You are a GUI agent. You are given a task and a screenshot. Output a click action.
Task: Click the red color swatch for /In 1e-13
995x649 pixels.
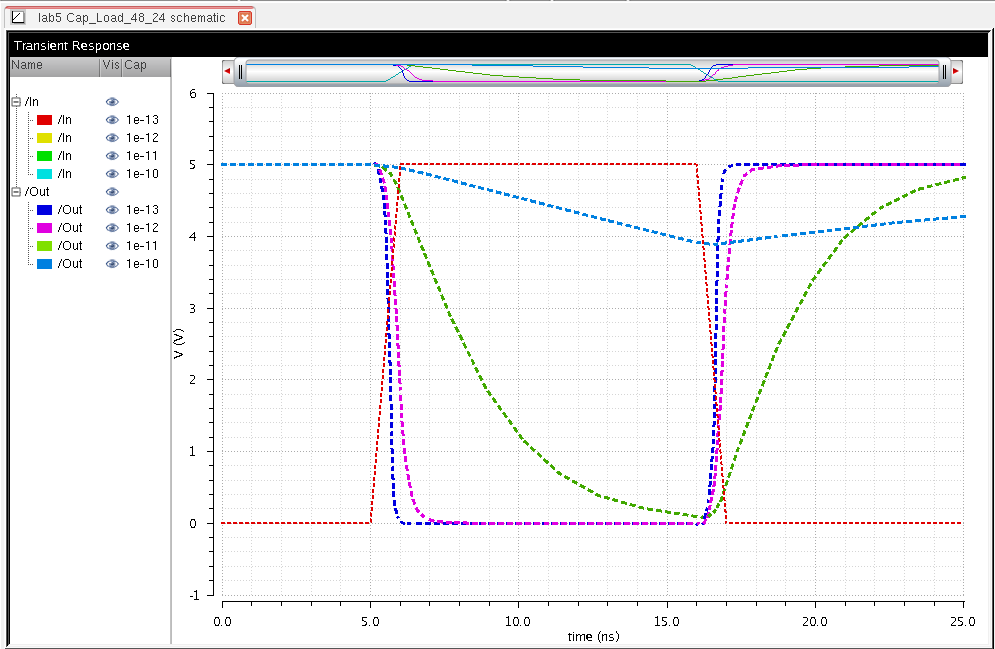point(44,120)
